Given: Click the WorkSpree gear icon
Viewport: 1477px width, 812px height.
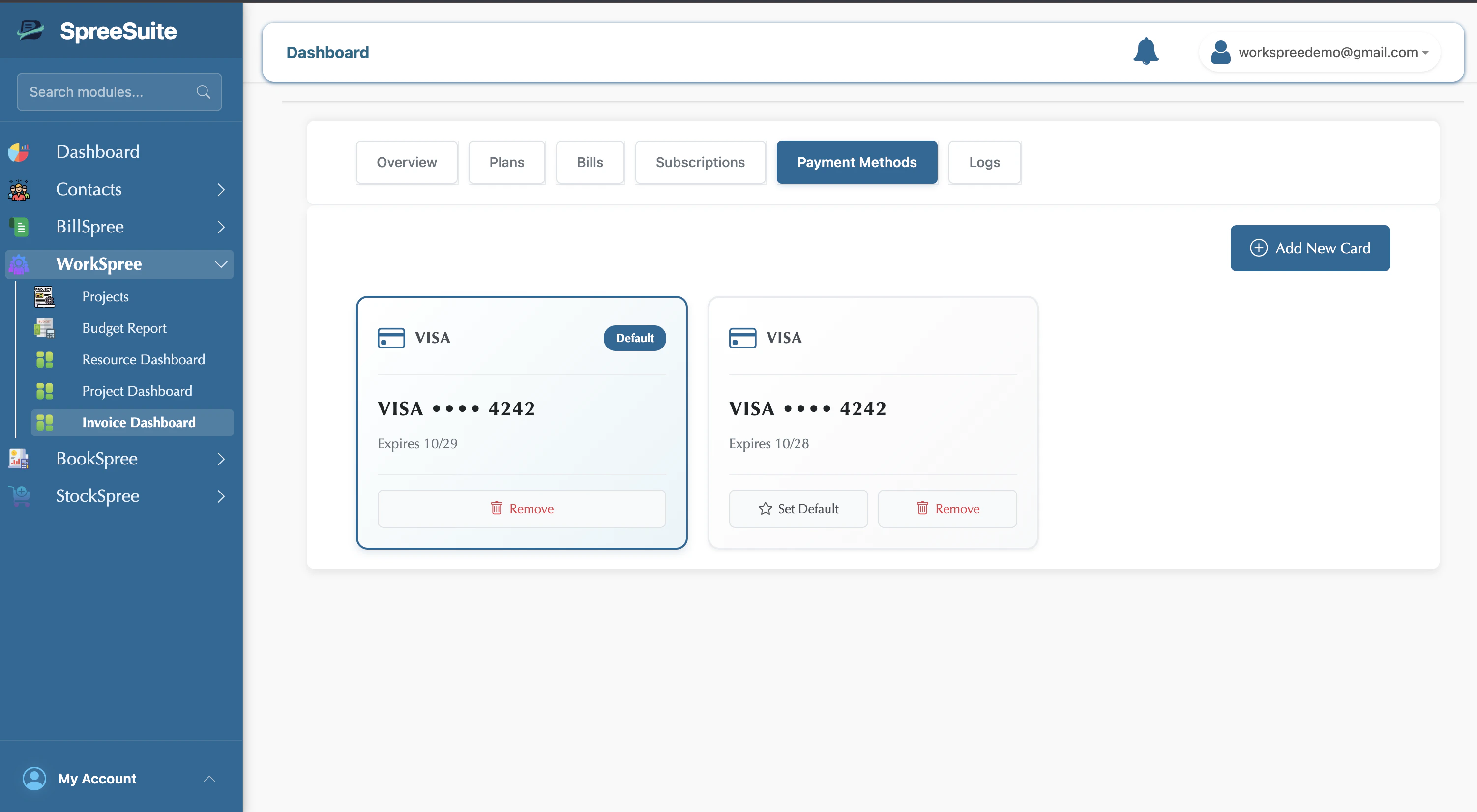Looking at the screenshot, I should pos(18,264).
